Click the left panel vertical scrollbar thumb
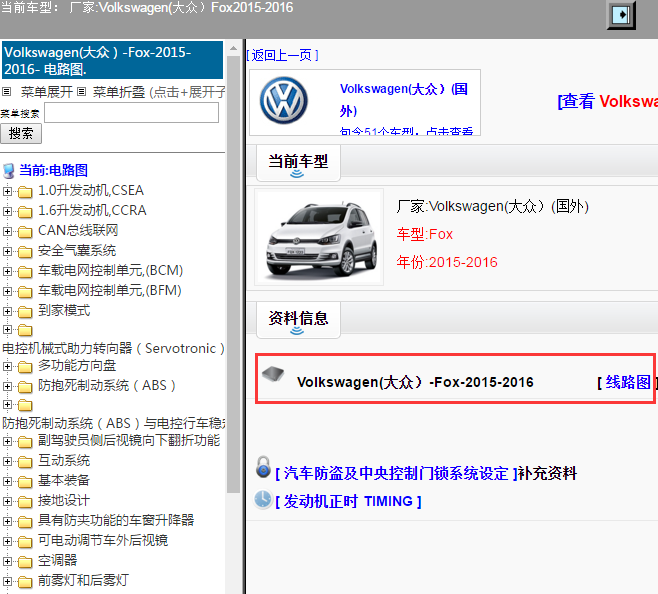Viewport: 658px width, 594px height. click(233, 275)
